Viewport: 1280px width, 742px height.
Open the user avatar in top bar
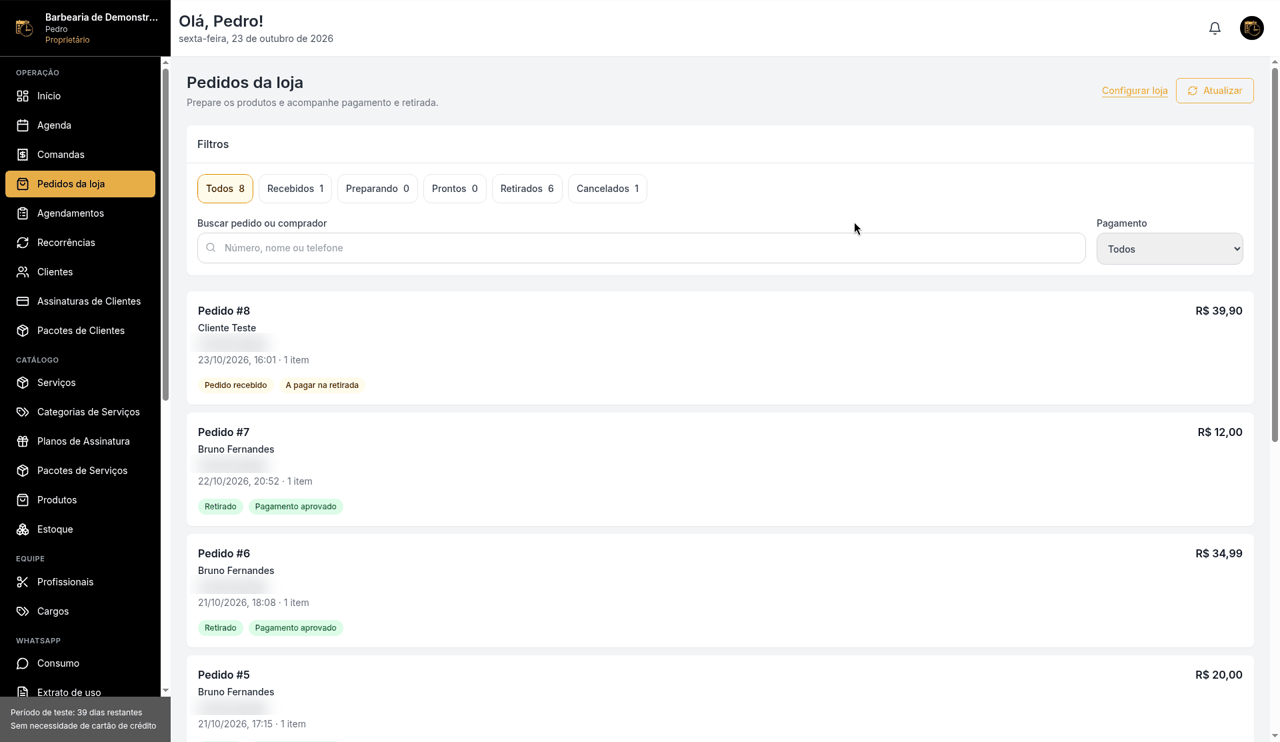pos(1252,28)
